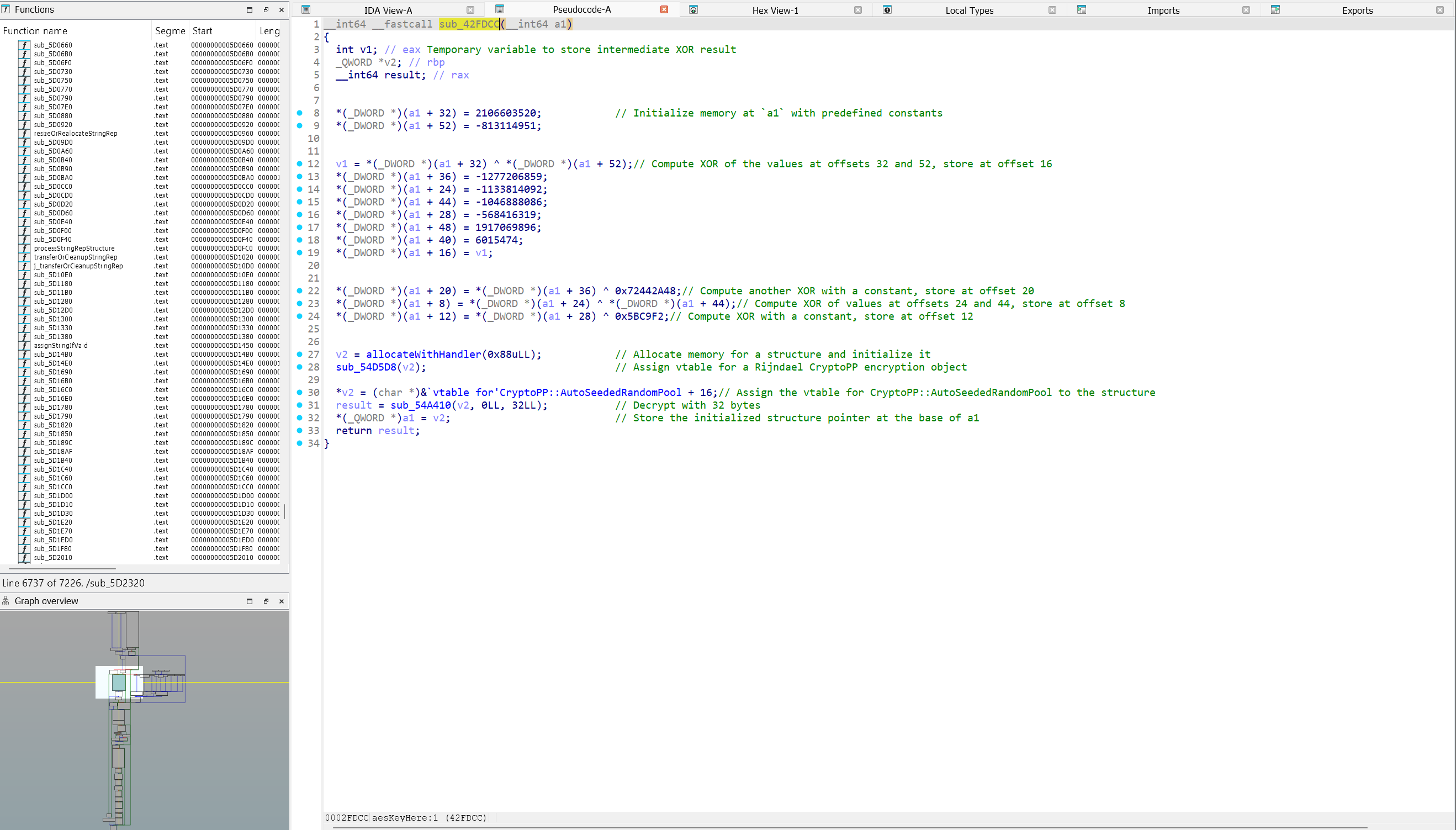
Task: Toggle breakpoint dot on line 31
Action: pos(300,405)
